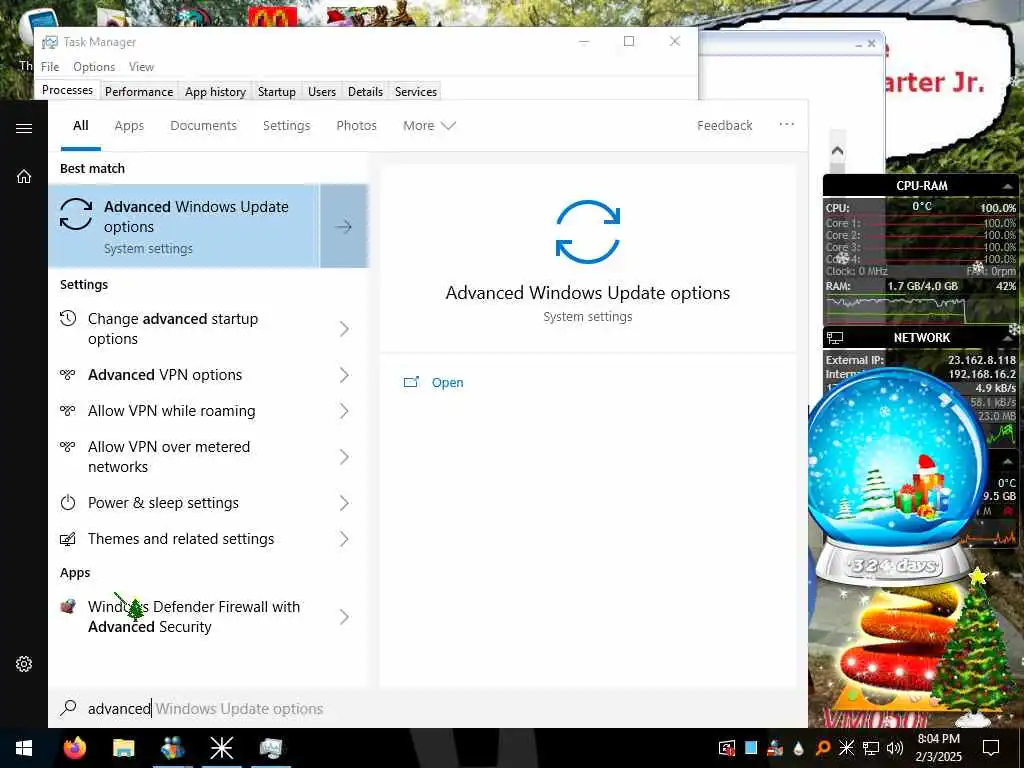Click the search box containing 'advanced'
The height and width of the screenshot is (768, 1024).
[428, 709]
